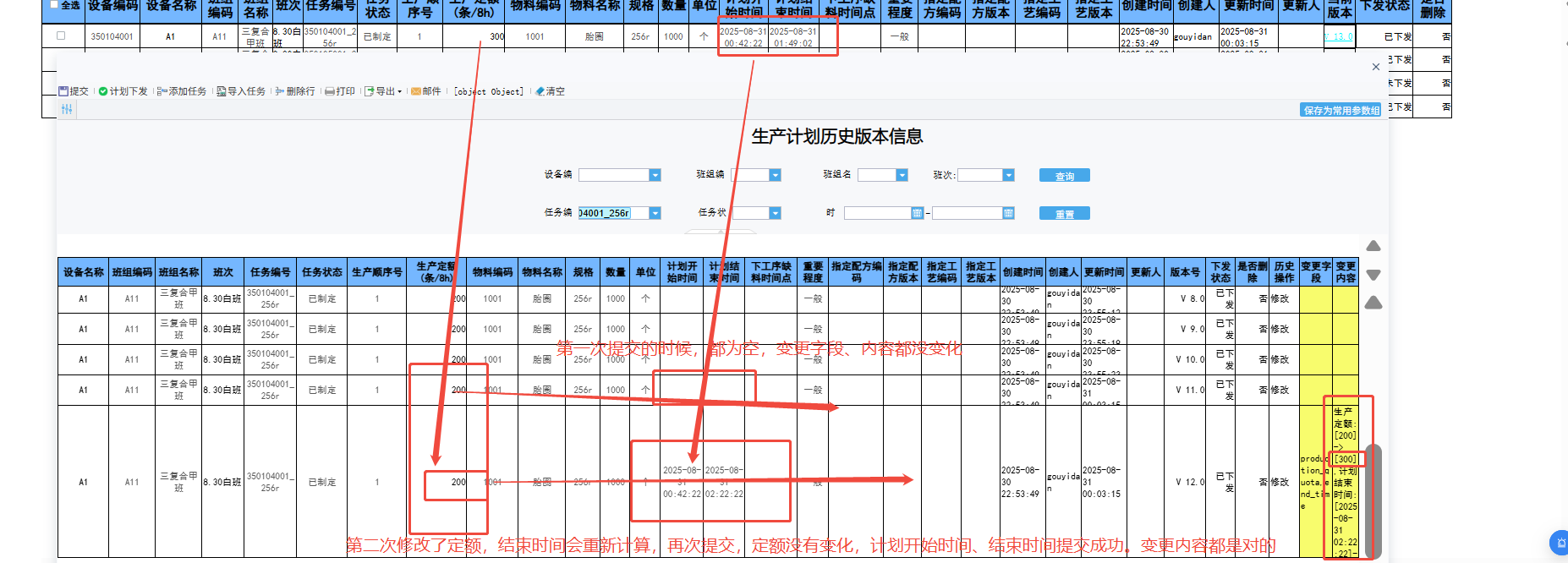Click 修改 in the V 10.0 row

[1280, 359]
